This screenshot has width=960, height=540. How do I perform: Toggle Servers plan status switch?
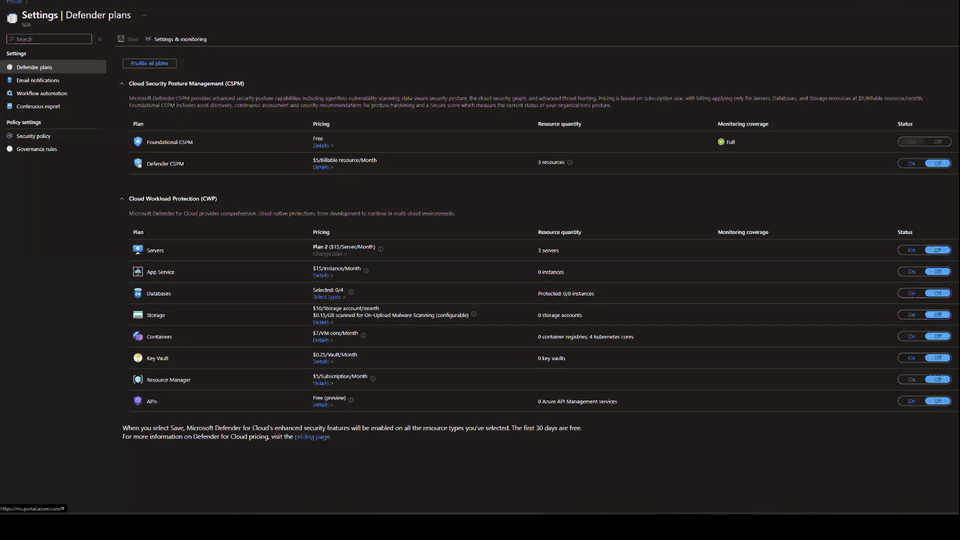(924, 250)
